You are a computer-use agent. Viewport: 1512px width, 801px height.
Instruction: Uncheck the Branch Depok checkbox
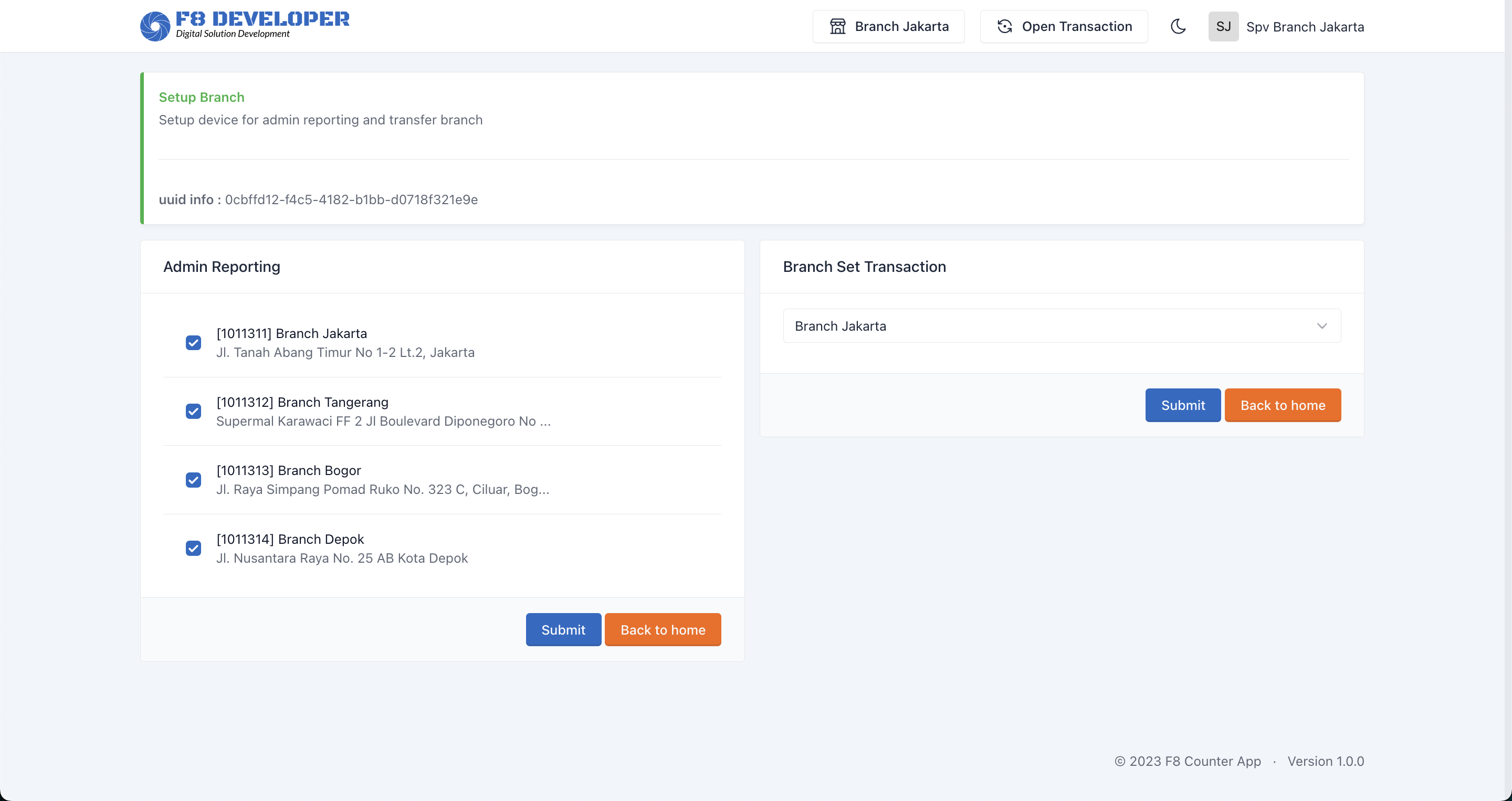point(193,548)
